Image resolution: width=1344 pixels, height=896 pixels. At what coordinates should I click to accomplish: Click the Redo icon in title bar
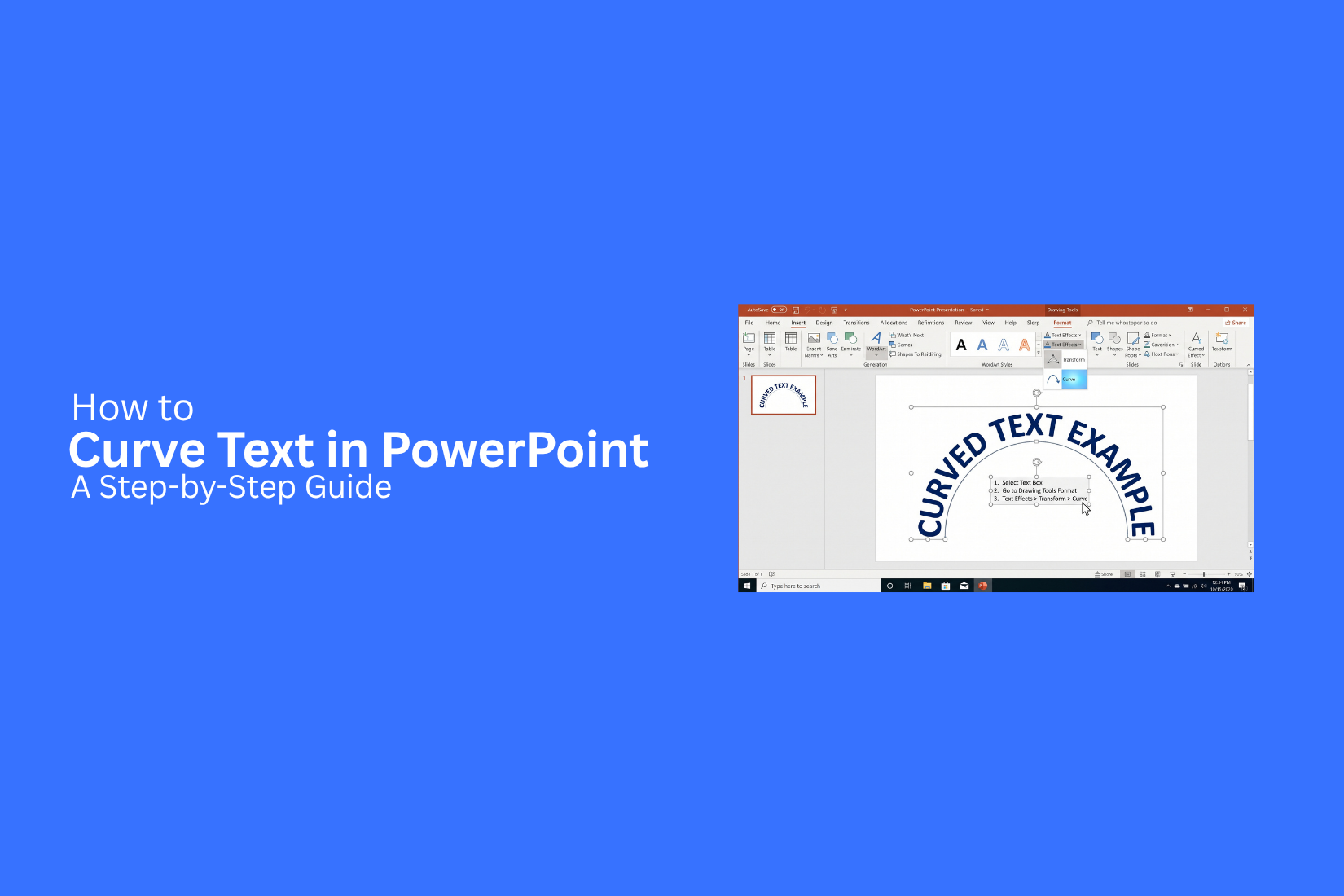coord(822,310)
